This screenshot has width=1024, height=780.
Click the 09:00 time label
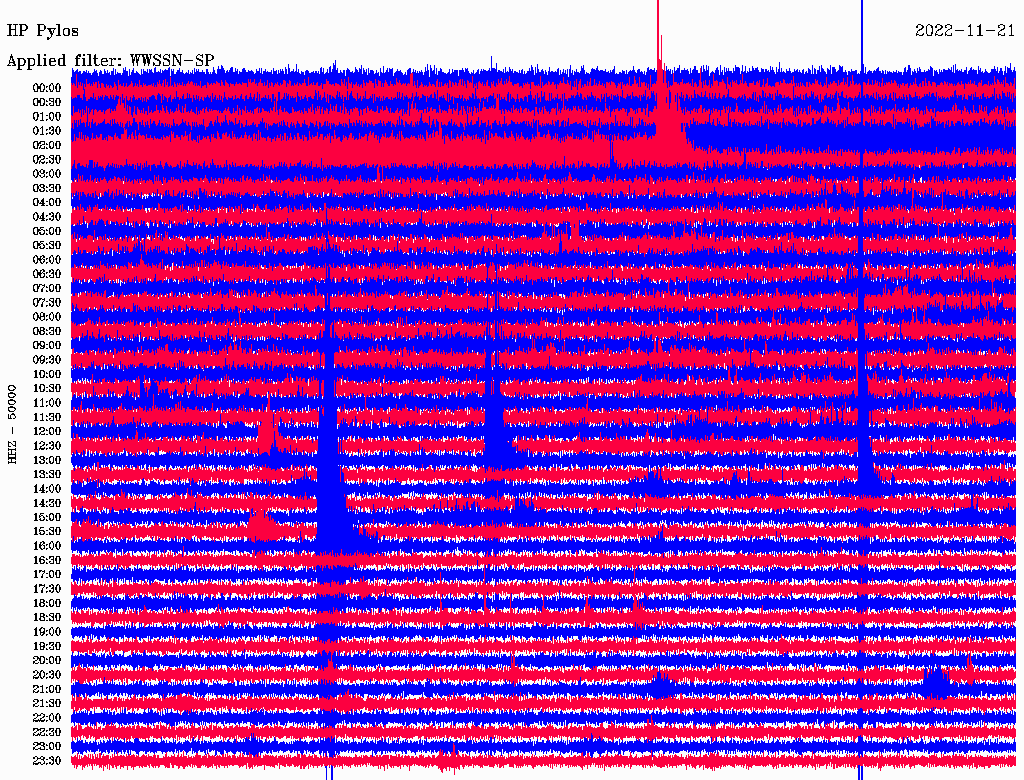point(47,346)
